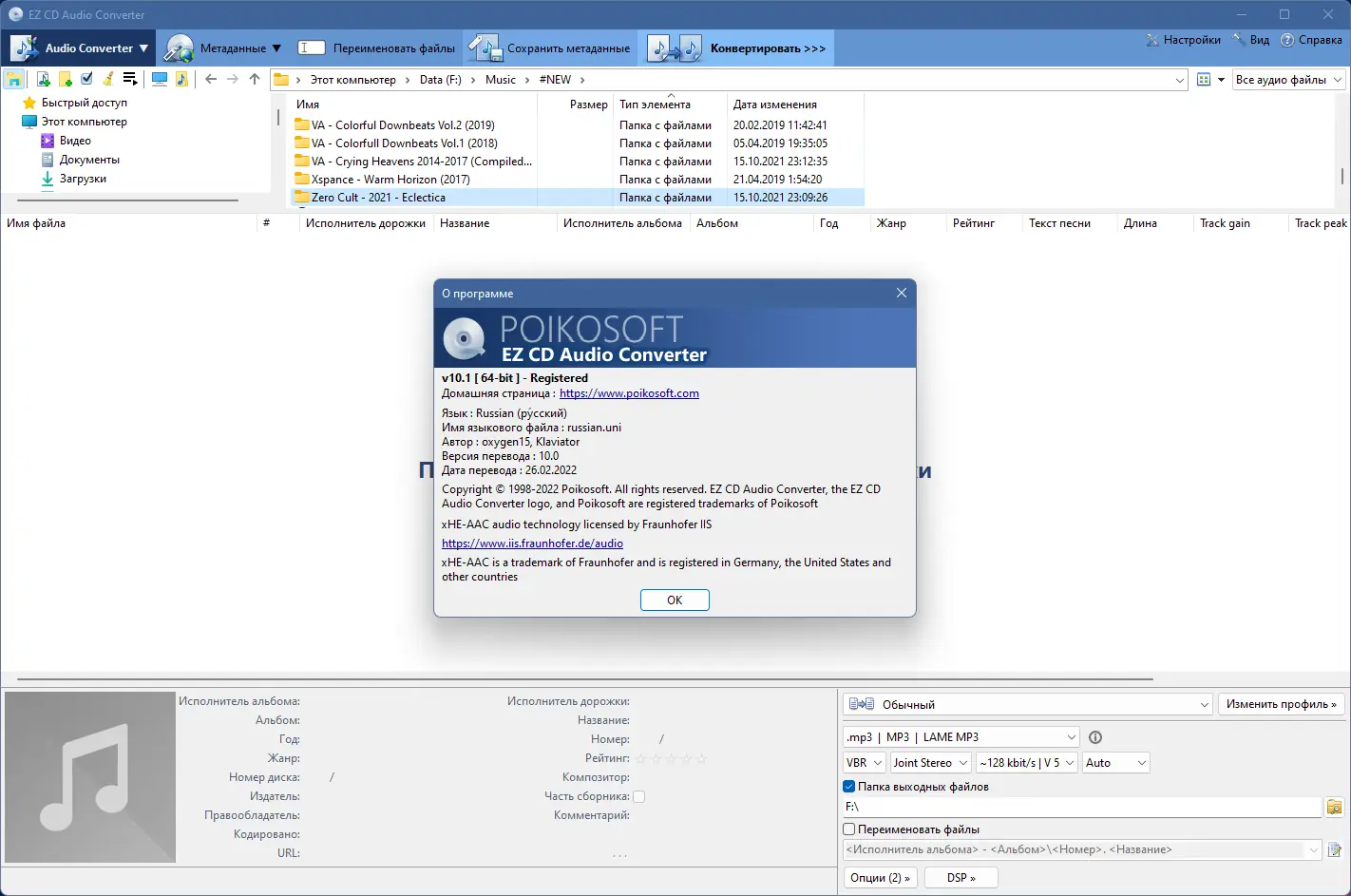Screen dimensions: 1351x896
Task: Open the Обычный profile dropdown
Action: (1028, 704)
